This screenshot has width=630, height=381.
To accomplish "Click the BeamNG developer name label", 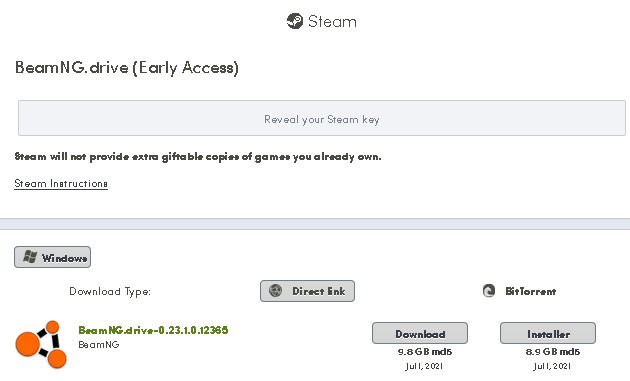I will 99,345.
